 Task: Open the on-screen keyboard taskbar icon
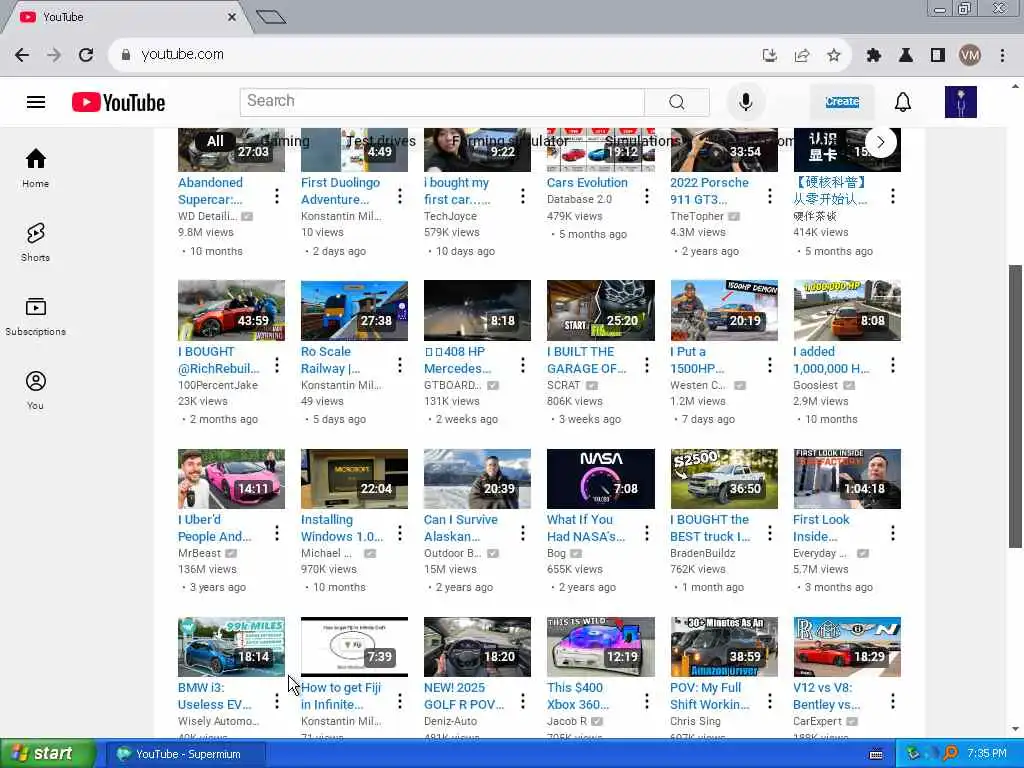point(876,754)
